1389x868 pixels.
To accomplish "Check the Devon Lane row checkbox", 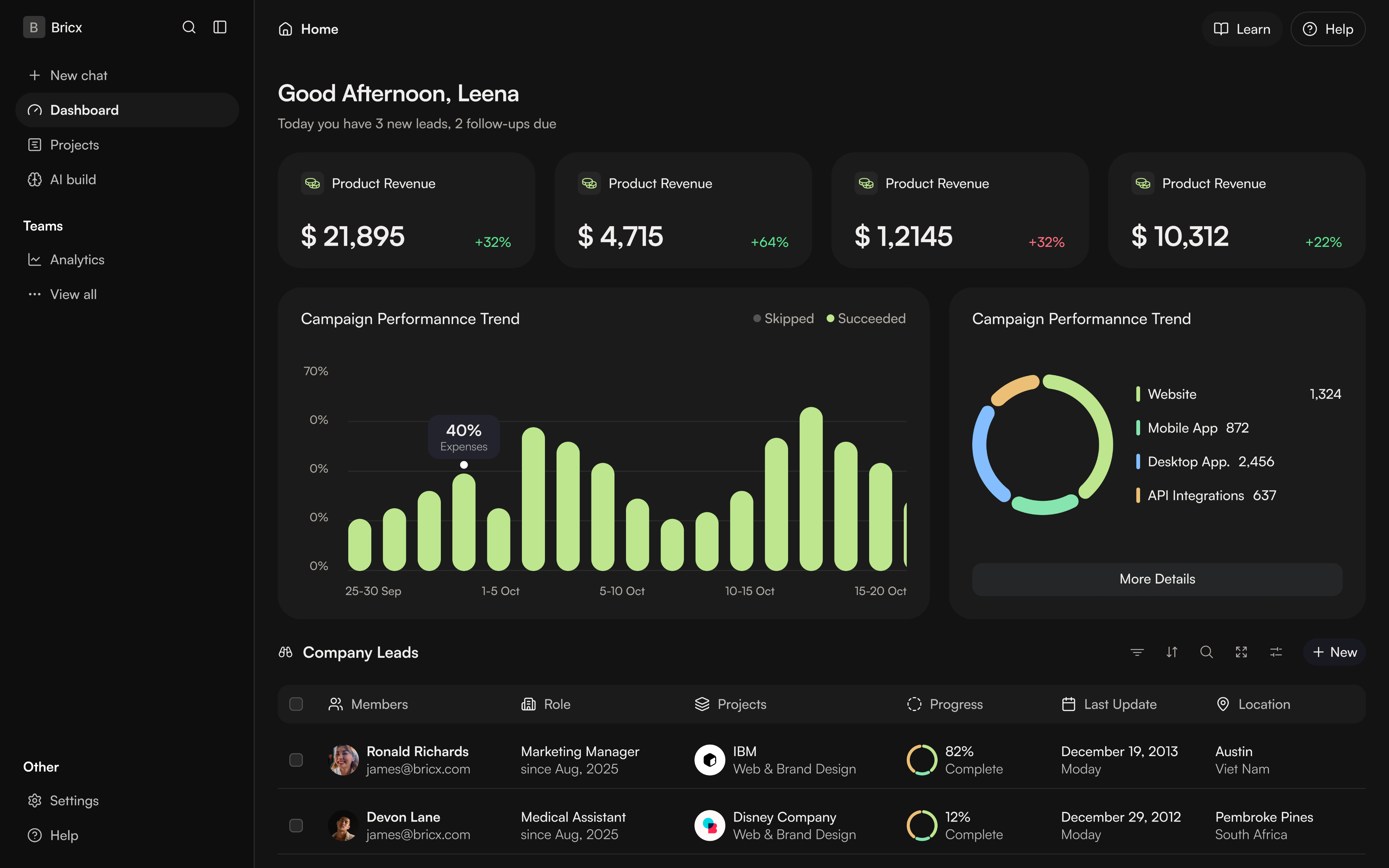I will coord(296,826).
